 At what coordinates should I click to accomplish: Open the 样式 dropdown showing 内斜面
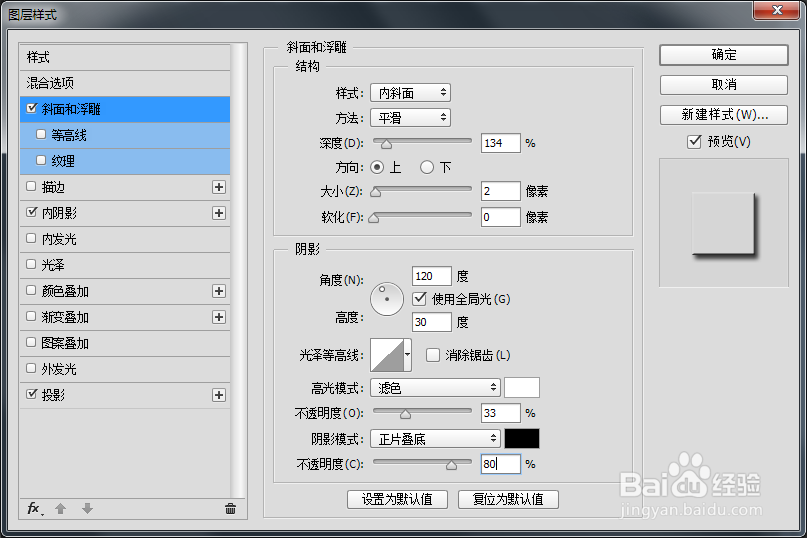410,93
